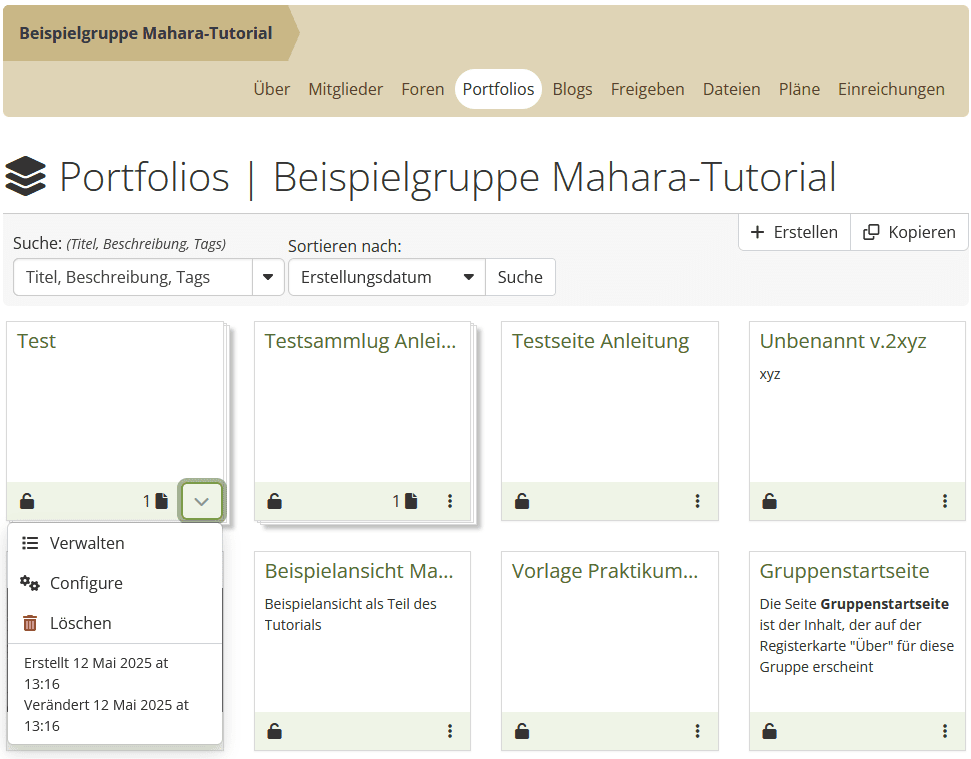The width and height of the screenshot is (971, 759).
Task: Select Configure in the Test card menu
Action: [x=115, y=583]
